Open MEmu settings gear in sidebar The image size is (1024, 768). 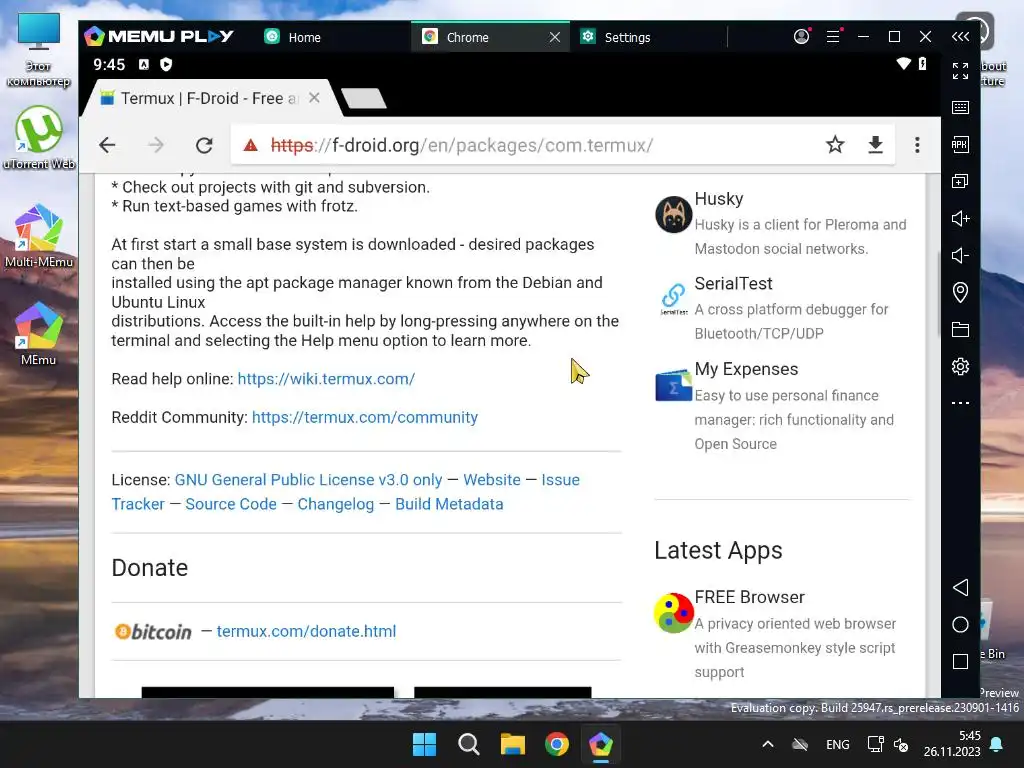coord(960,366)
